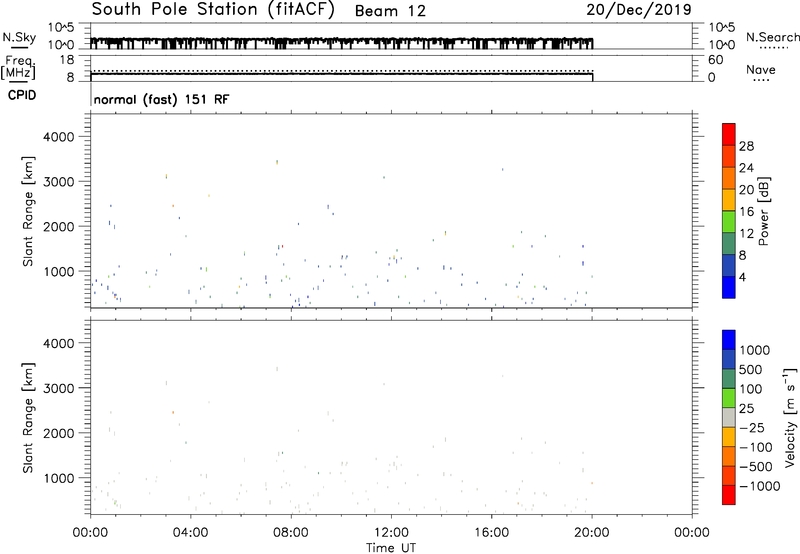Click the date '20/Dec/2019'
The width and height of the screenshot is (800, 554).
[x=639, y=10]
